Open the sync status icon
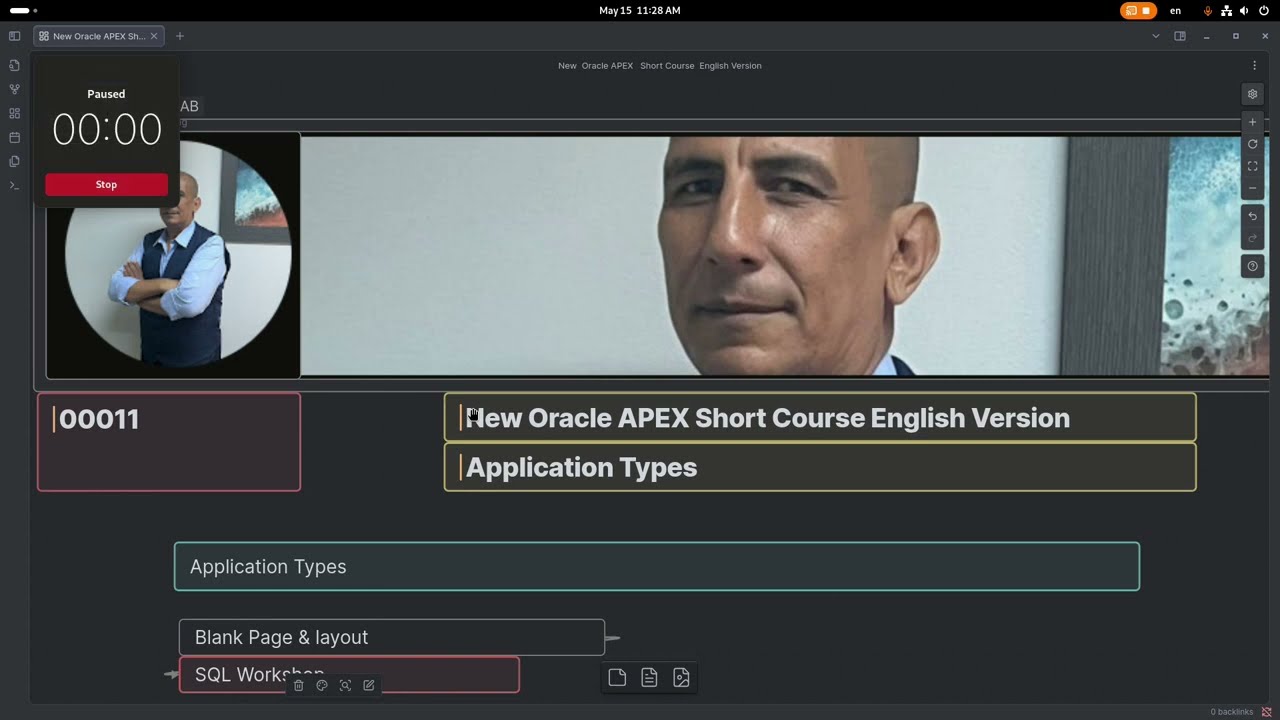The width and height of the screenshot is (1280, 720). [1267, 712]
